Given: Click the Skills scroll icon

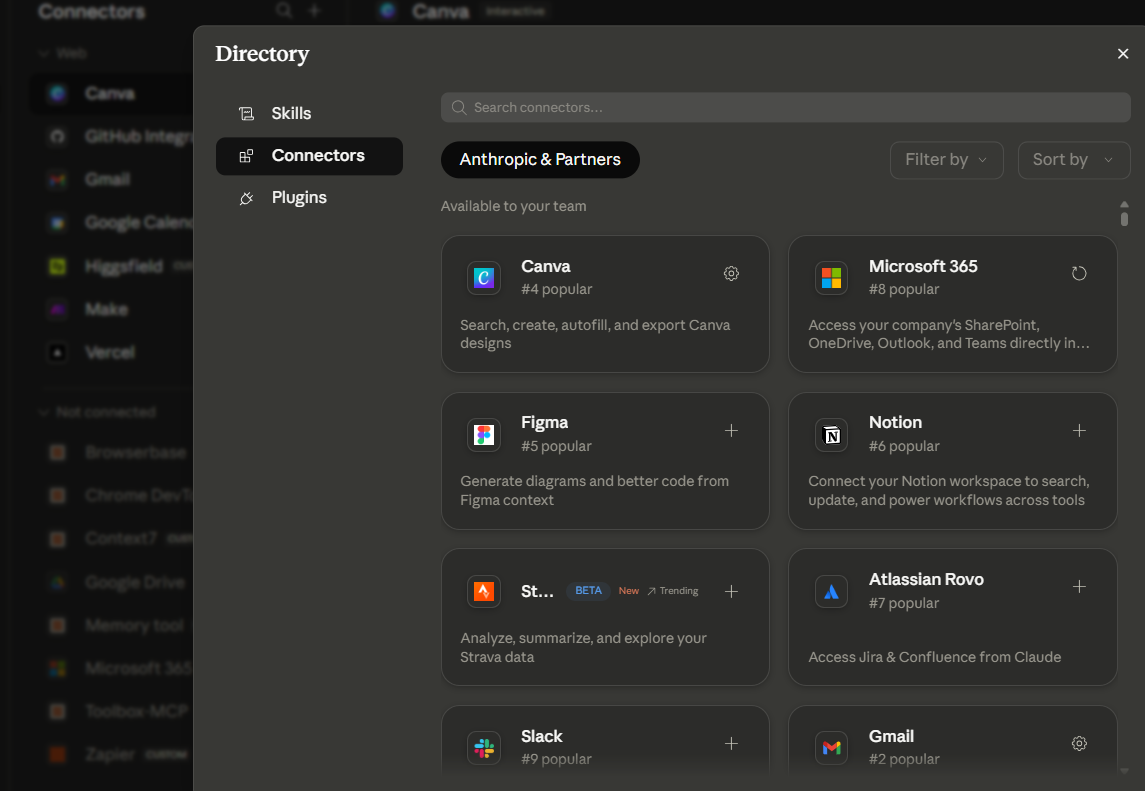Looking at the screenshot, I should tap(246, 113).
